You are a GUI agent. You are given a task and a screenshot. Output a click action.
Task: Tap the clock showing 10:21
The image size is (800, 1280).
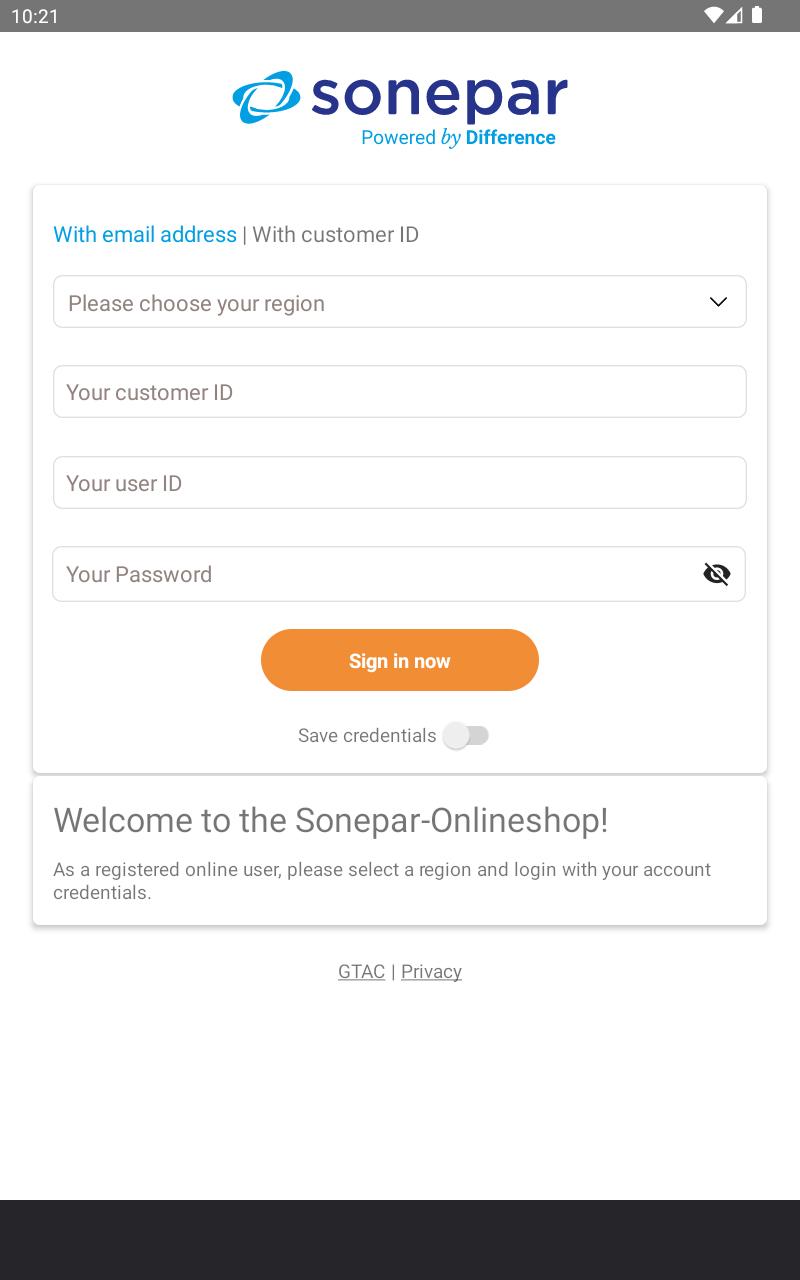35,16
